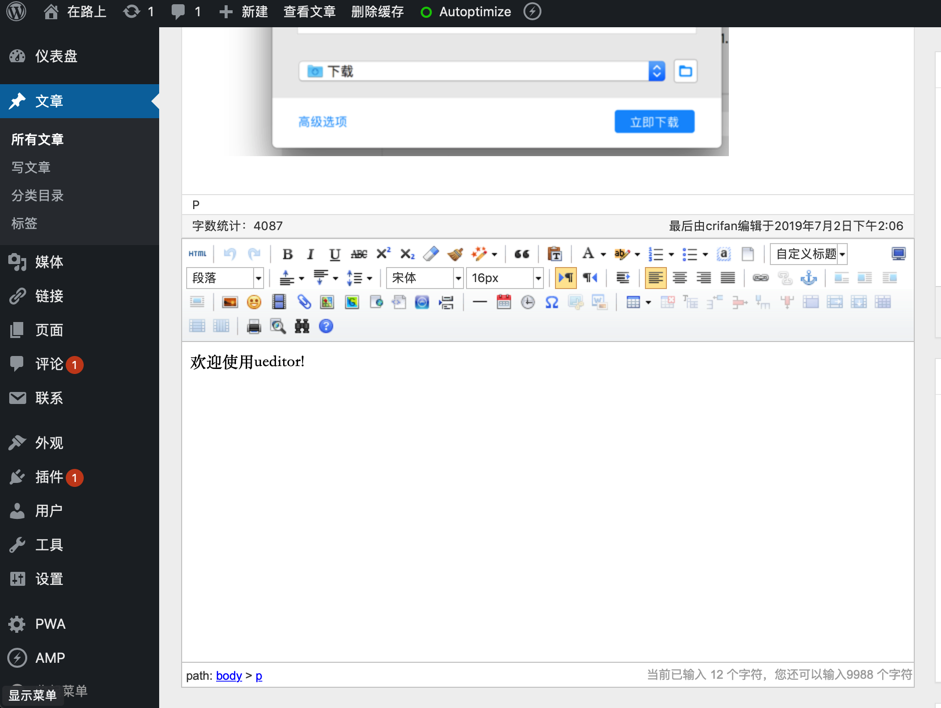The image size is (941, 708).
Task: Justify text alignment
Action: click(728, 278)
